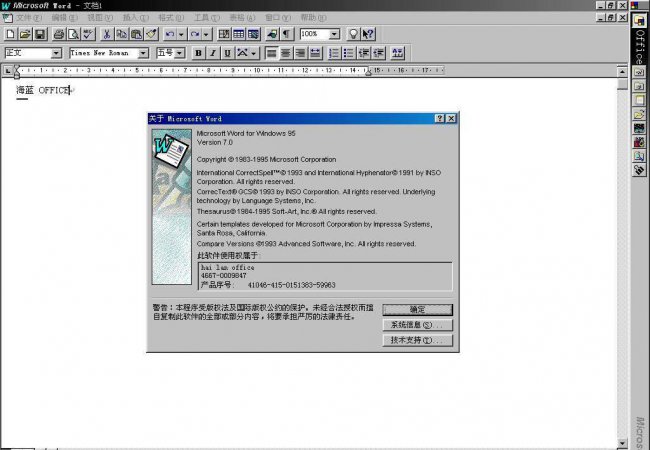Screen dimensions: 650x450
Task: Toggle numbered list formatting
Action: tap(334, 53)
